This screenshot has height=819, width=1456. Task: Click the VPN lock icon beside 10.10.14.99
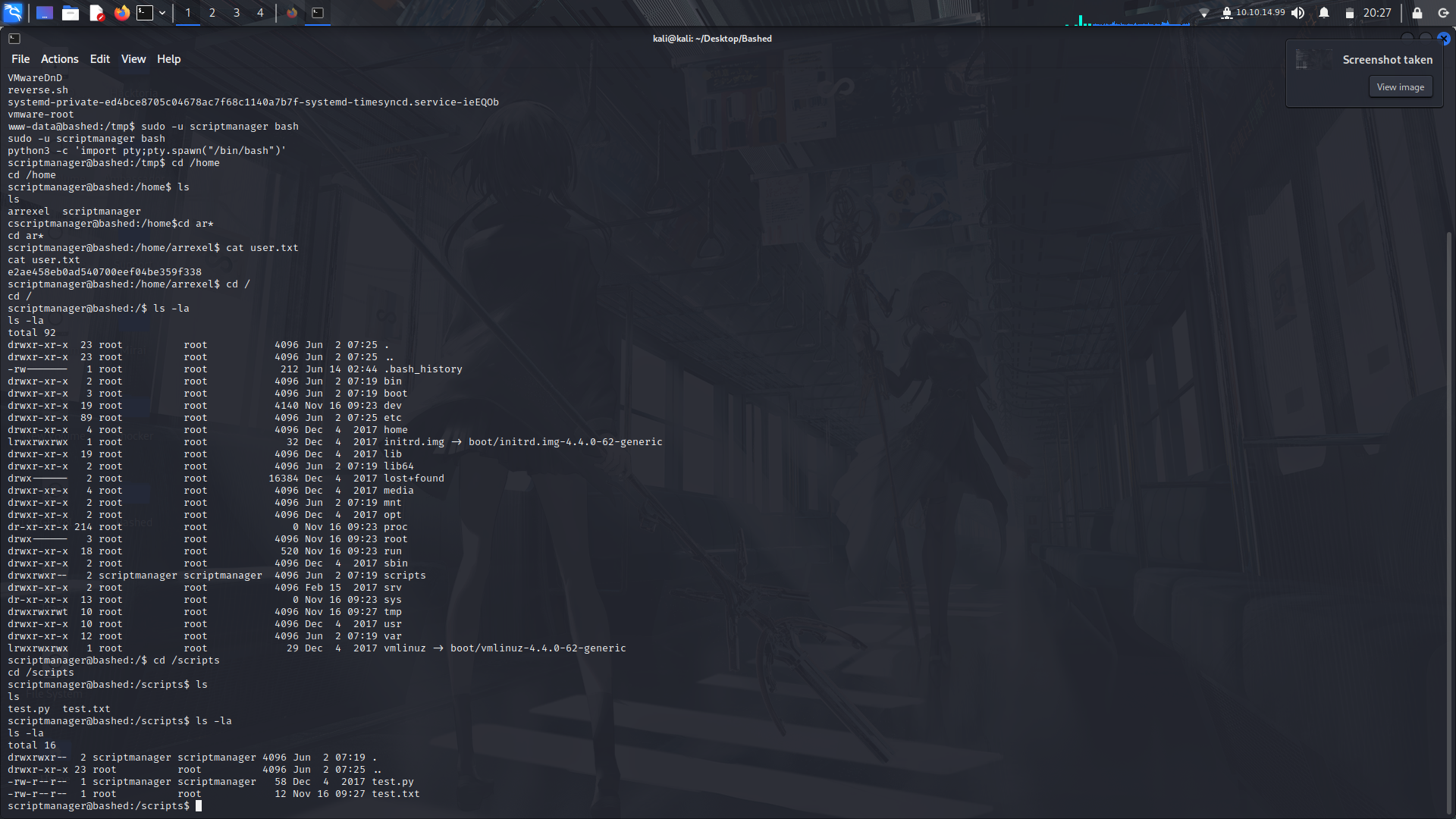[x=1228, y=13]
